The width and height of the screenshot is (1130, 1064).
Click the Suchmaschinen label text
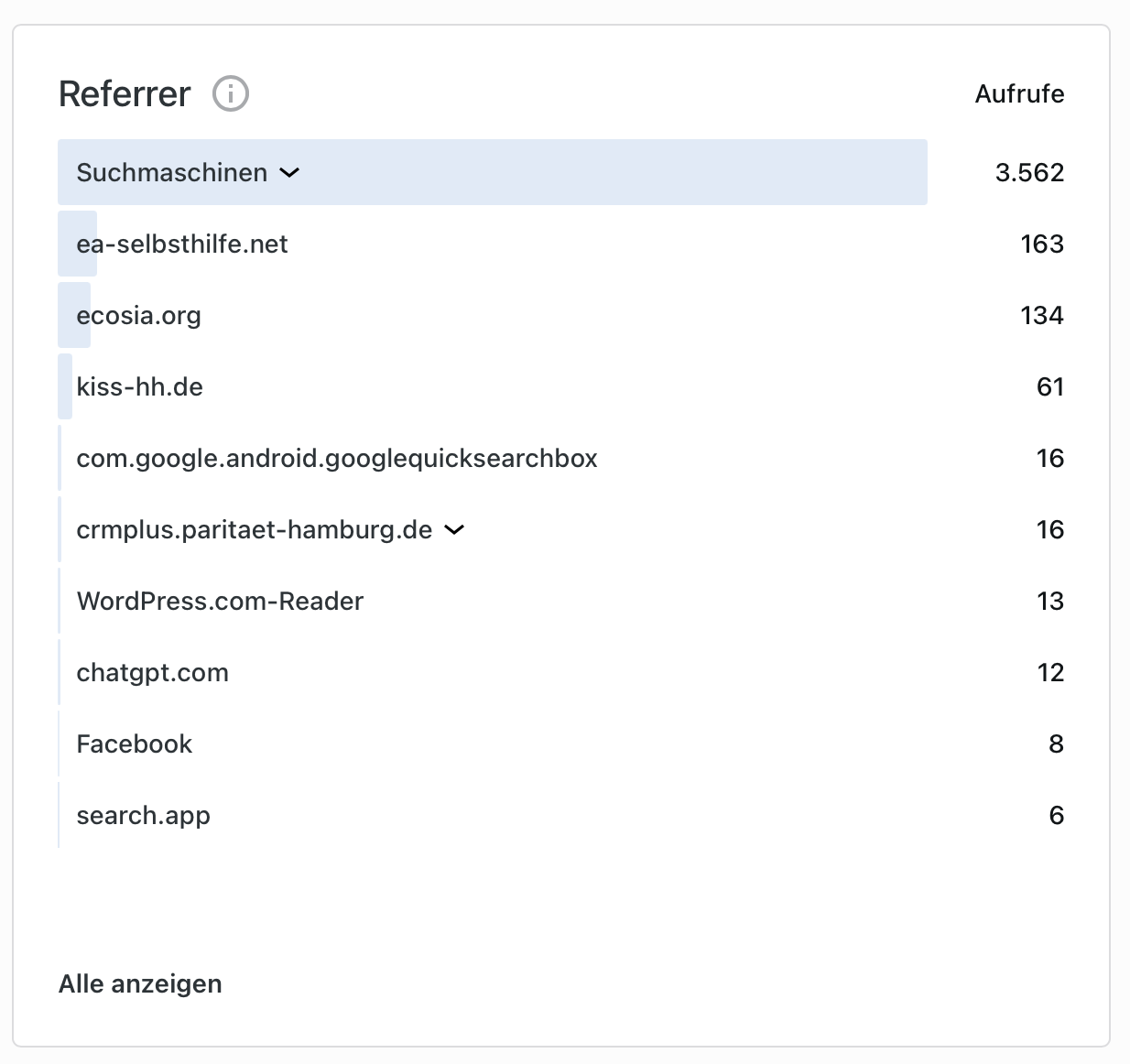point(172,173)
